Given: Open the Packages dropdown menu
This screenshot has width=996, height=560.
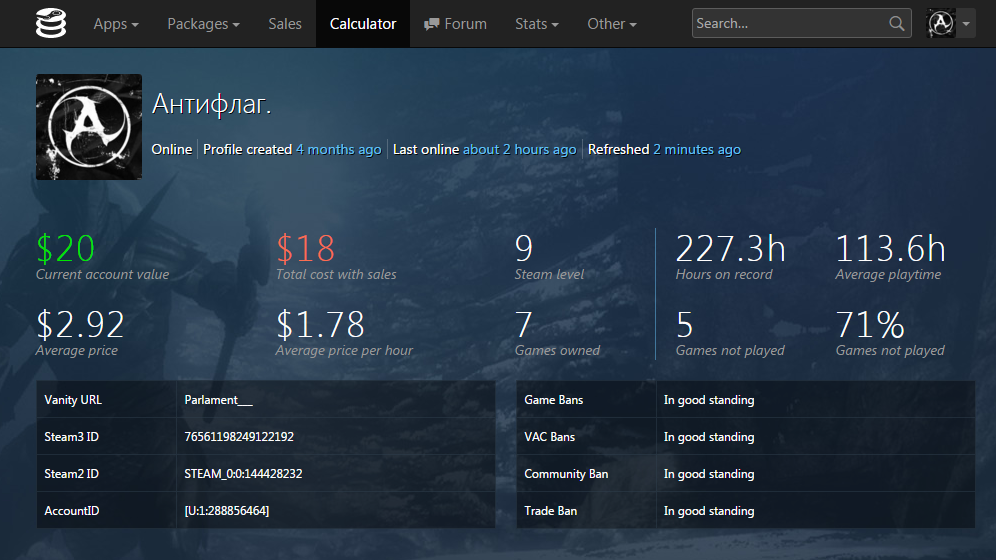Looking at the screenshot, I should 203,23.
